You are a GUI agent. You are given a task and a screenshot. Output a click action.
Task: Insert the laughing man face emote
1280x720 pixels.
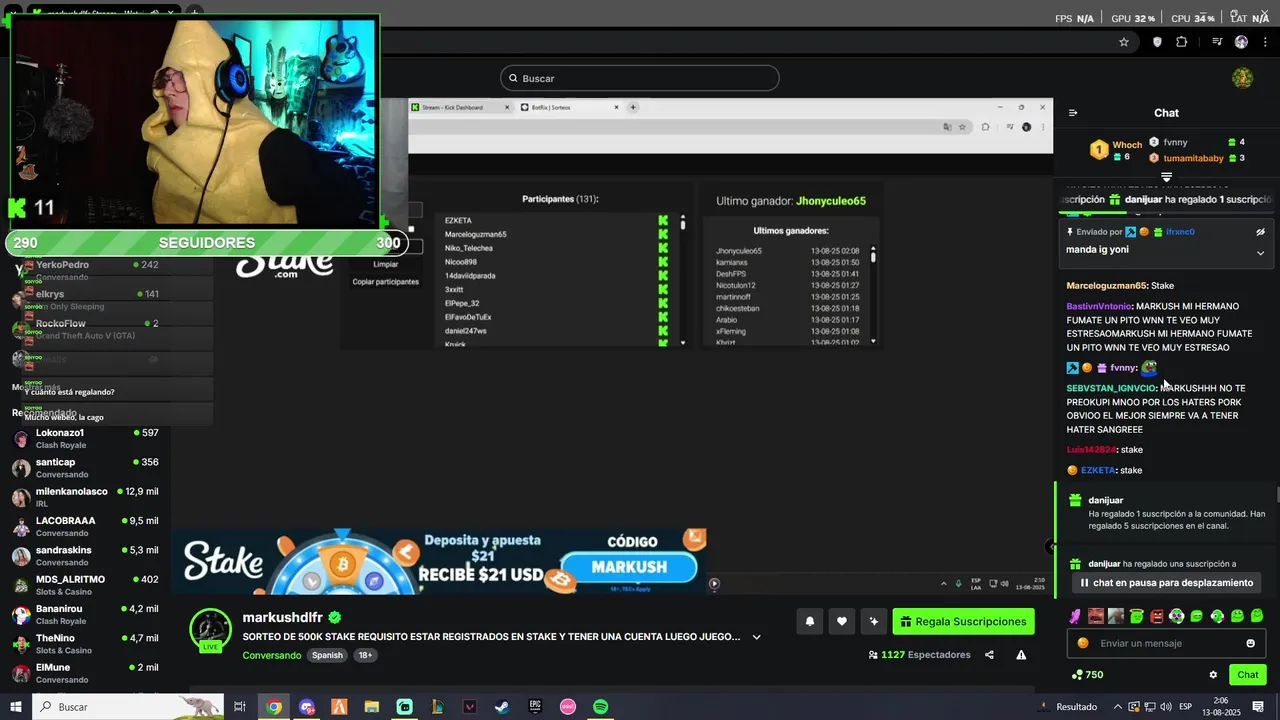click(x=1095, y=616)
